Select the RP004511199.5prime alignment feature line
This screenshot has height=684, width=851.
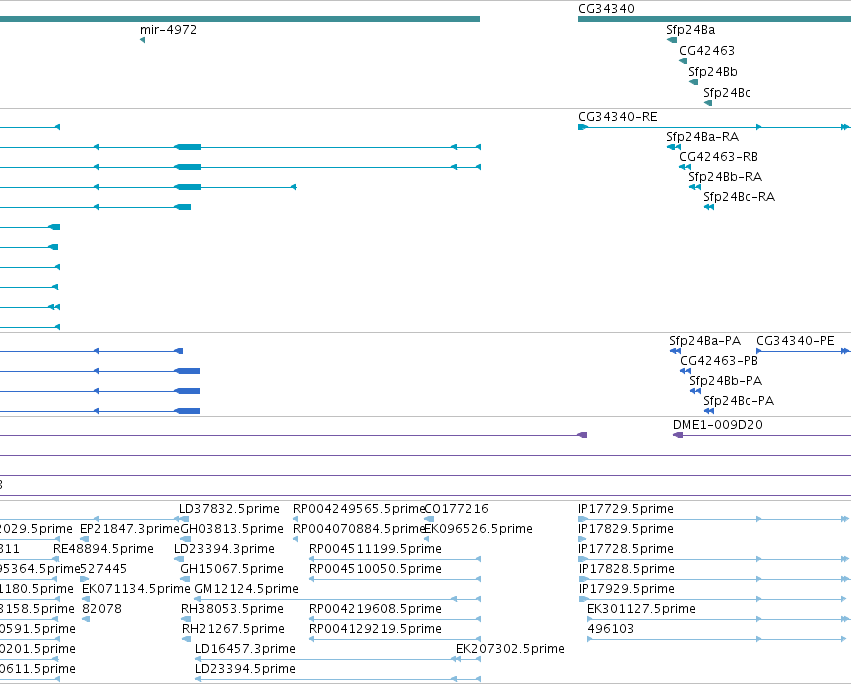[395, 559]
